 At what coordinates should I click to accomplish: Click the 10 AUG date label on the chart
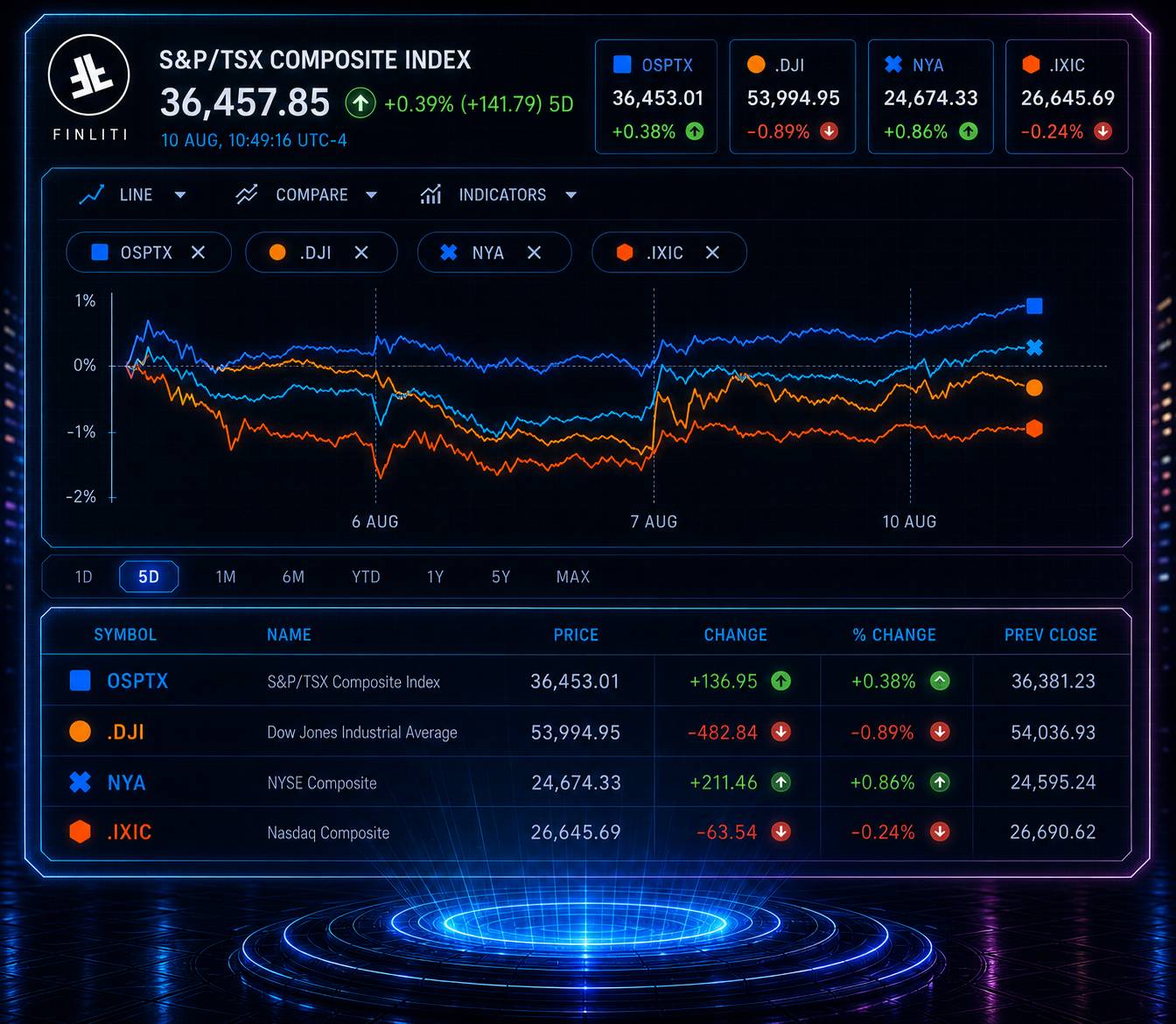coord(909,522)
